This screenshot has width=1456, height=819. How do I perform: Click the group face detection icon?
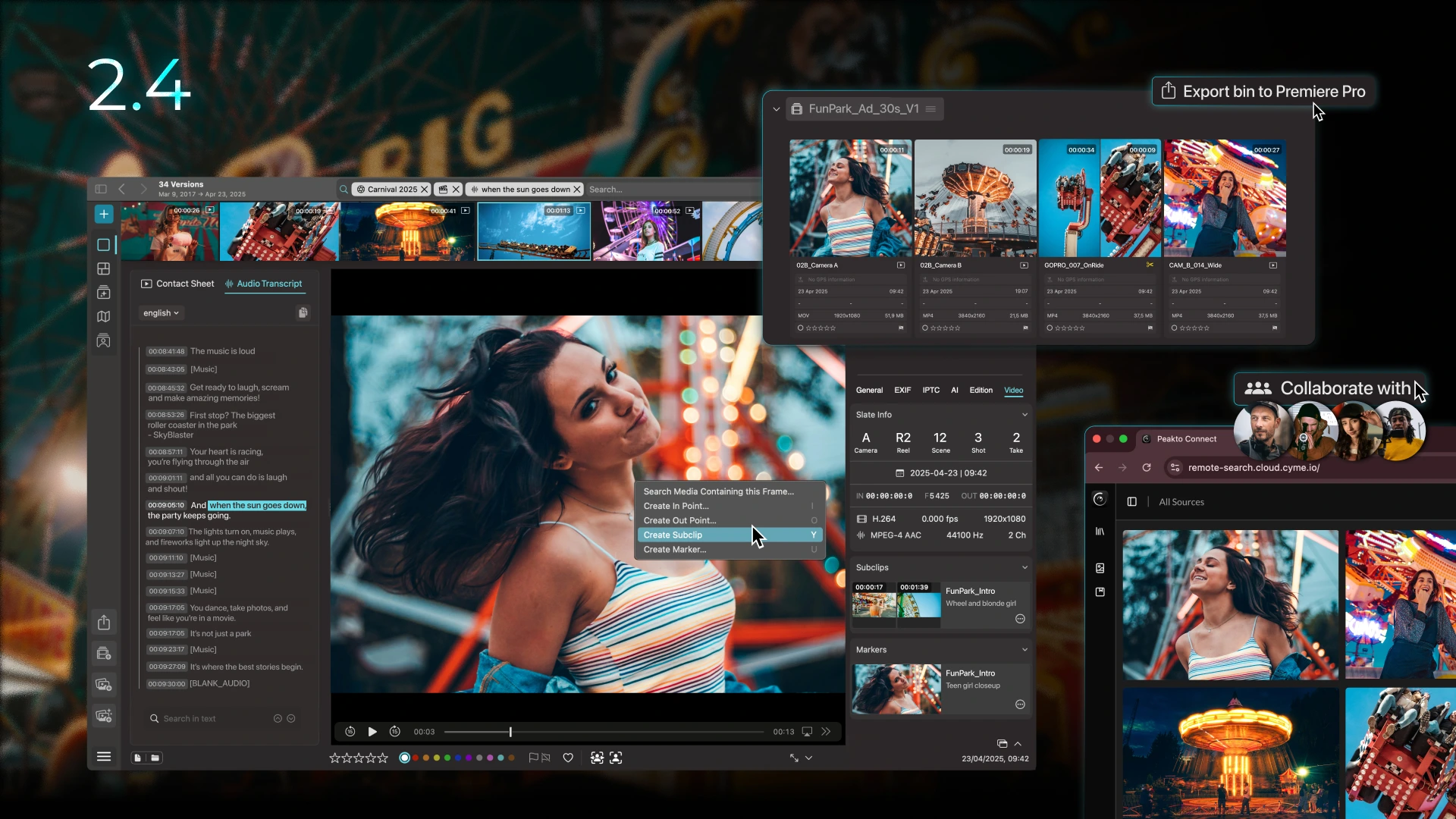tap(597, 758)
